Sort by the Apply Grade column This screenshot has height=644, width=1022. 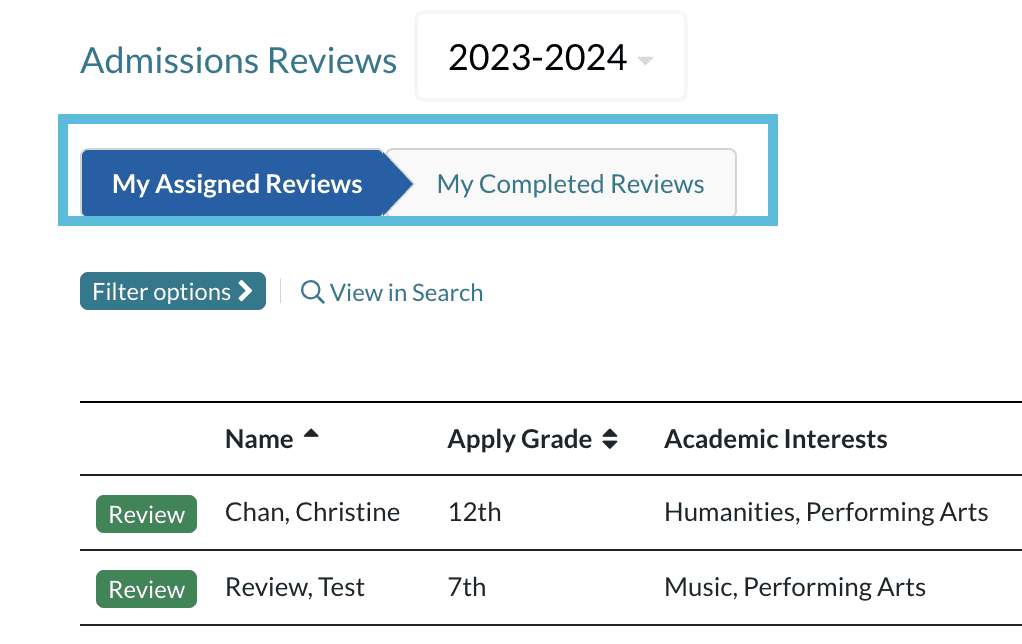(519, 439)
